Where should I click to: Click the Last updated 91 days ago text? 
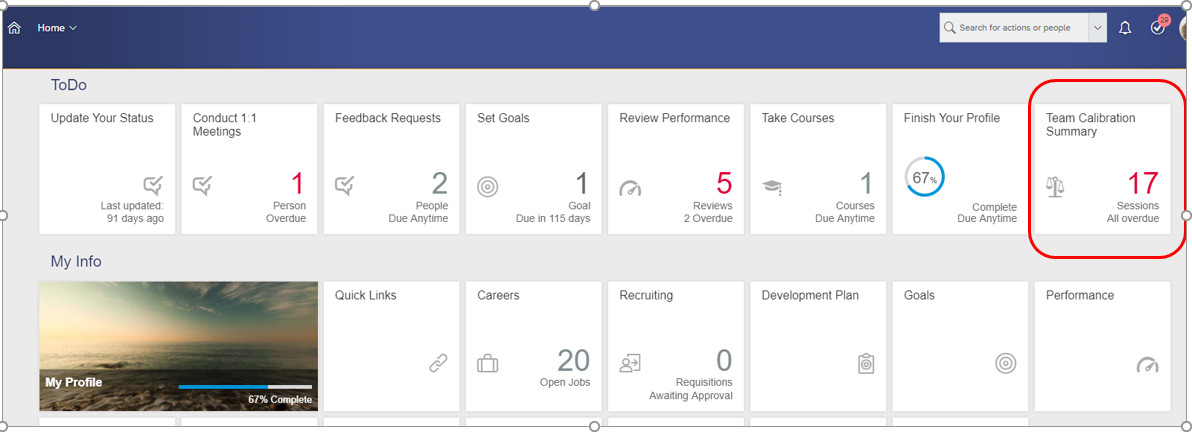[x=132, y=212]
